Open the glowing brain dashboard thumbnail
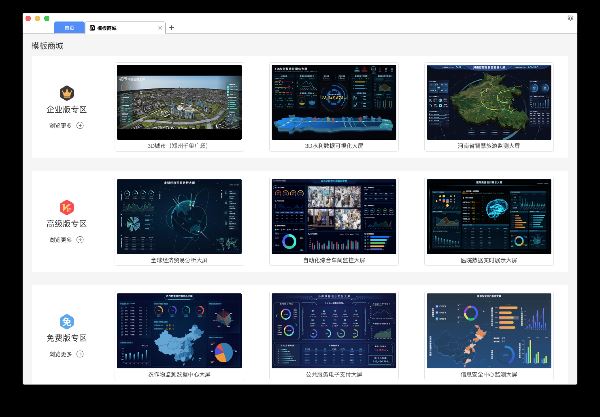Viewport: 600px width, 417px height. tap(489, 216)
